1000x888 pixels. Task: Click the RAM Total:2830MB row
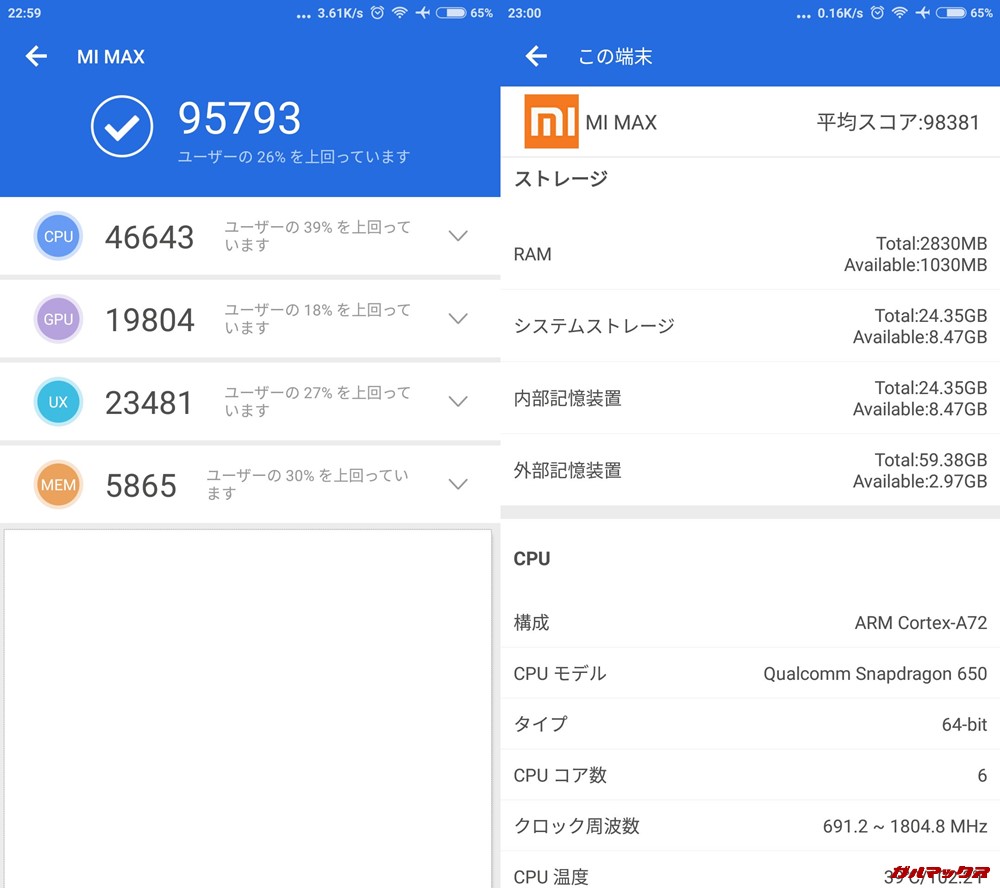pyautogui.click(x=750, y=254)
